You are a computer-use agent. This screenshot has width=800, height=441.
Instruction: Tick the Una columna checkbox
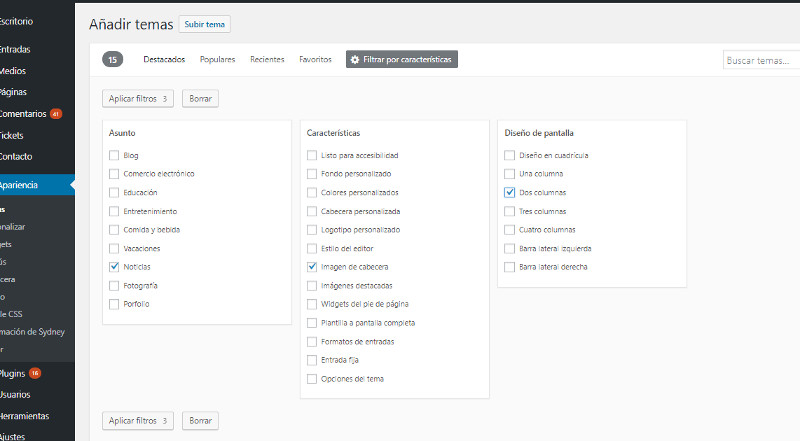509,174
